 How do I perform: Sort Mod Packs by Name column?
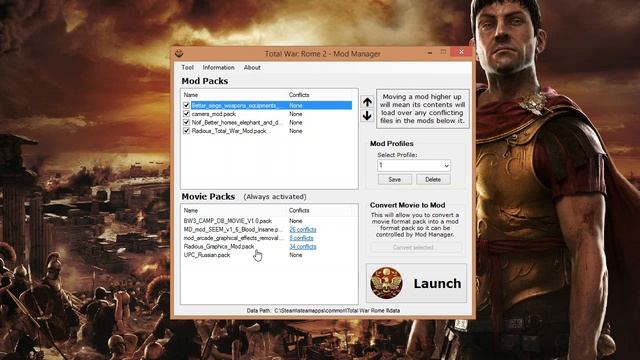[191, 95]
